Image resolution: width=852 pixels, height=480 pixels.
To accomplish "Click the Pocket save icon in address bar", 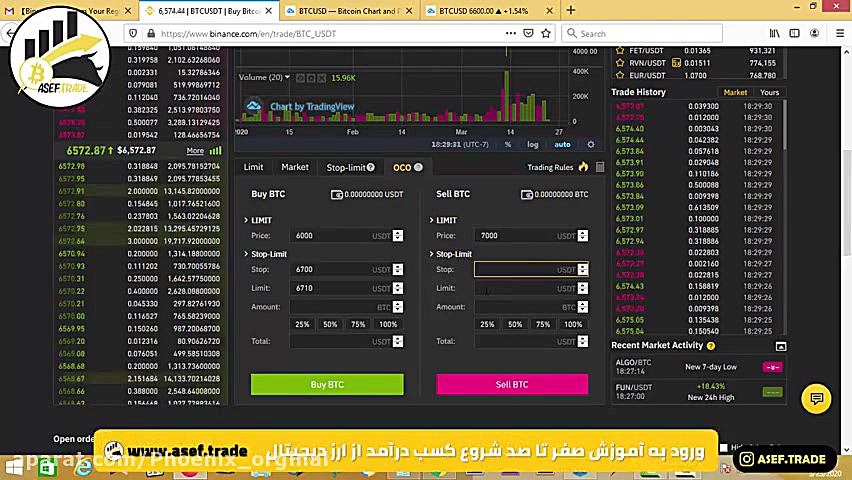I will 528,33.
